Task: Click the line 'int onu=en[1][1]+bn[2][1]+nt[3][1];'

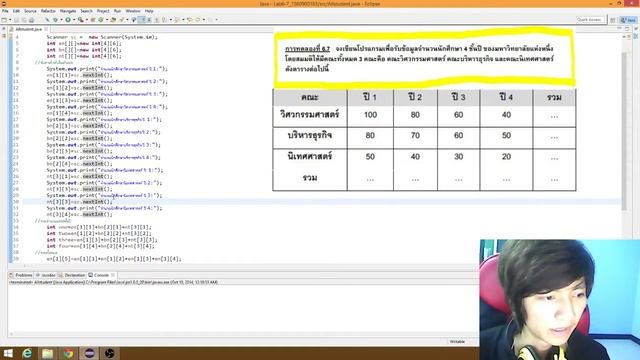Action: click(x=99, y=227)
